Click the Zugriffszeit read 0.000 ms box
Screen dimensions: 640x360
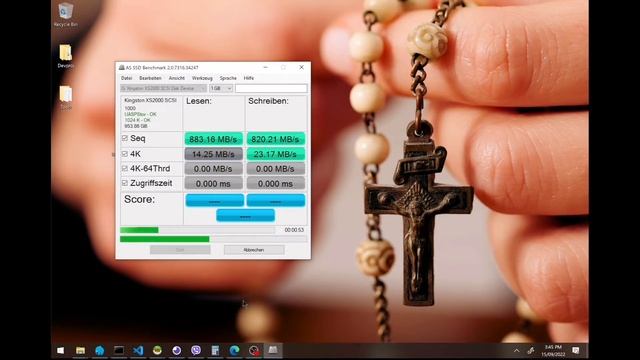[213, 184]
